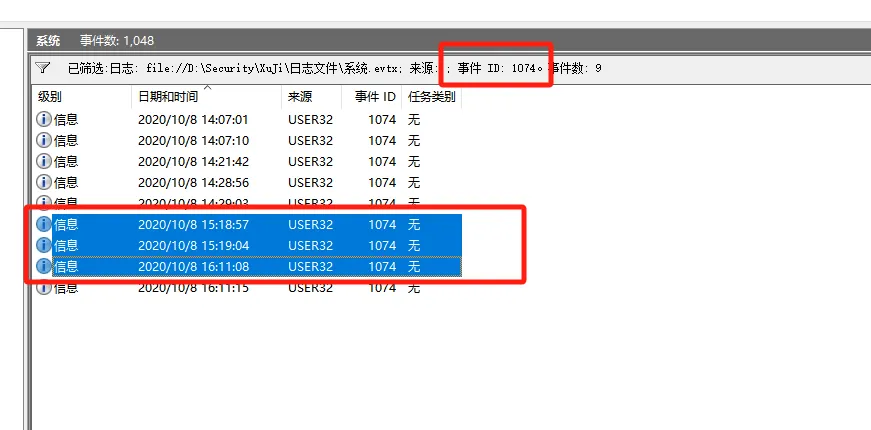Click 信息 level text in 15:18:57 row
Image resolution: width=871 pixels, height=430 pixels.
66,225
